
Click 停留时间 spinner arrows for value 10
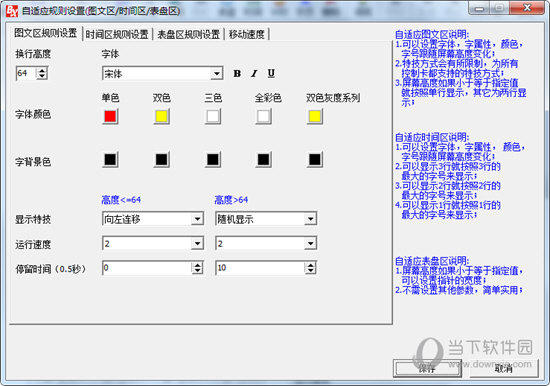click(310, 268)
